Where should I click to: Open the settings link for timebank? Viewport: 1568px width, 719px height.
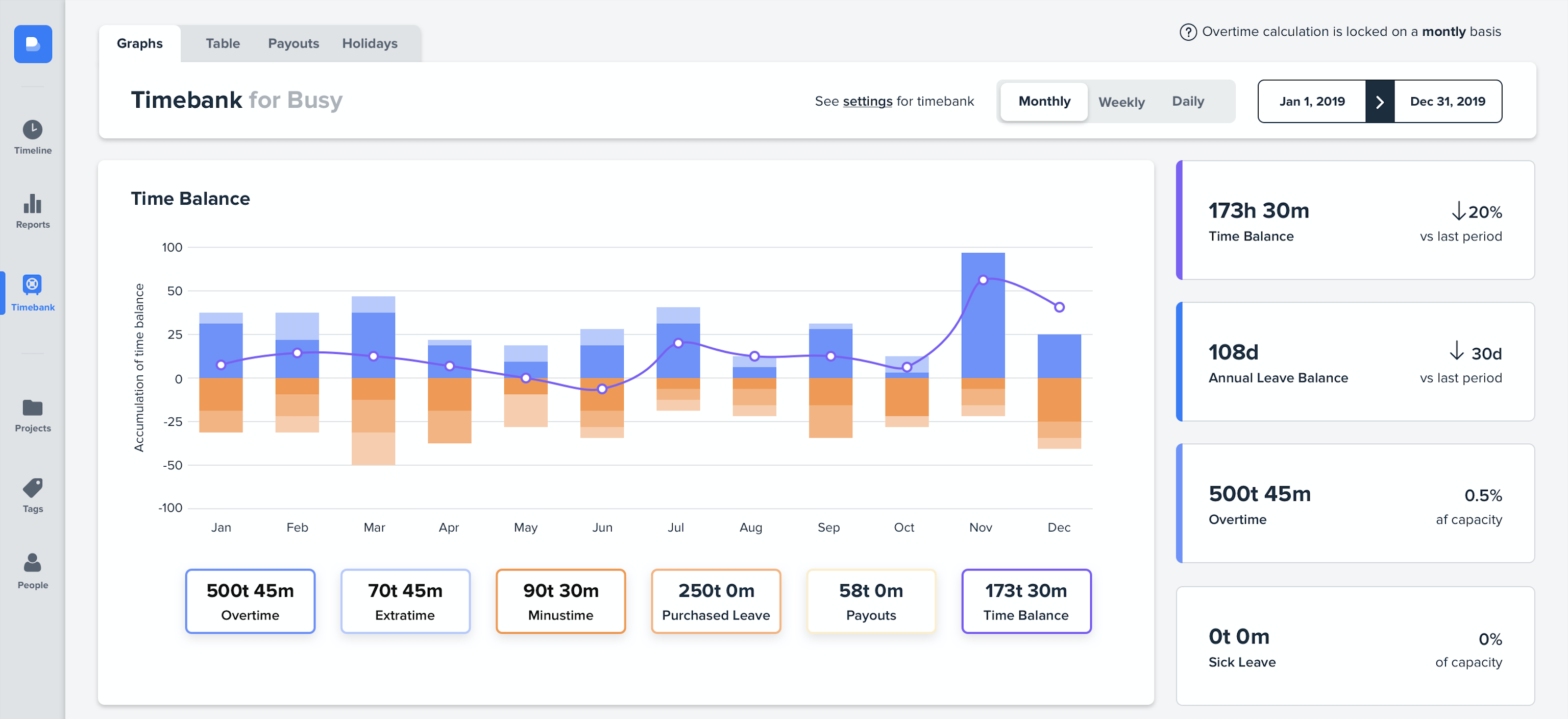click(867, 102)
